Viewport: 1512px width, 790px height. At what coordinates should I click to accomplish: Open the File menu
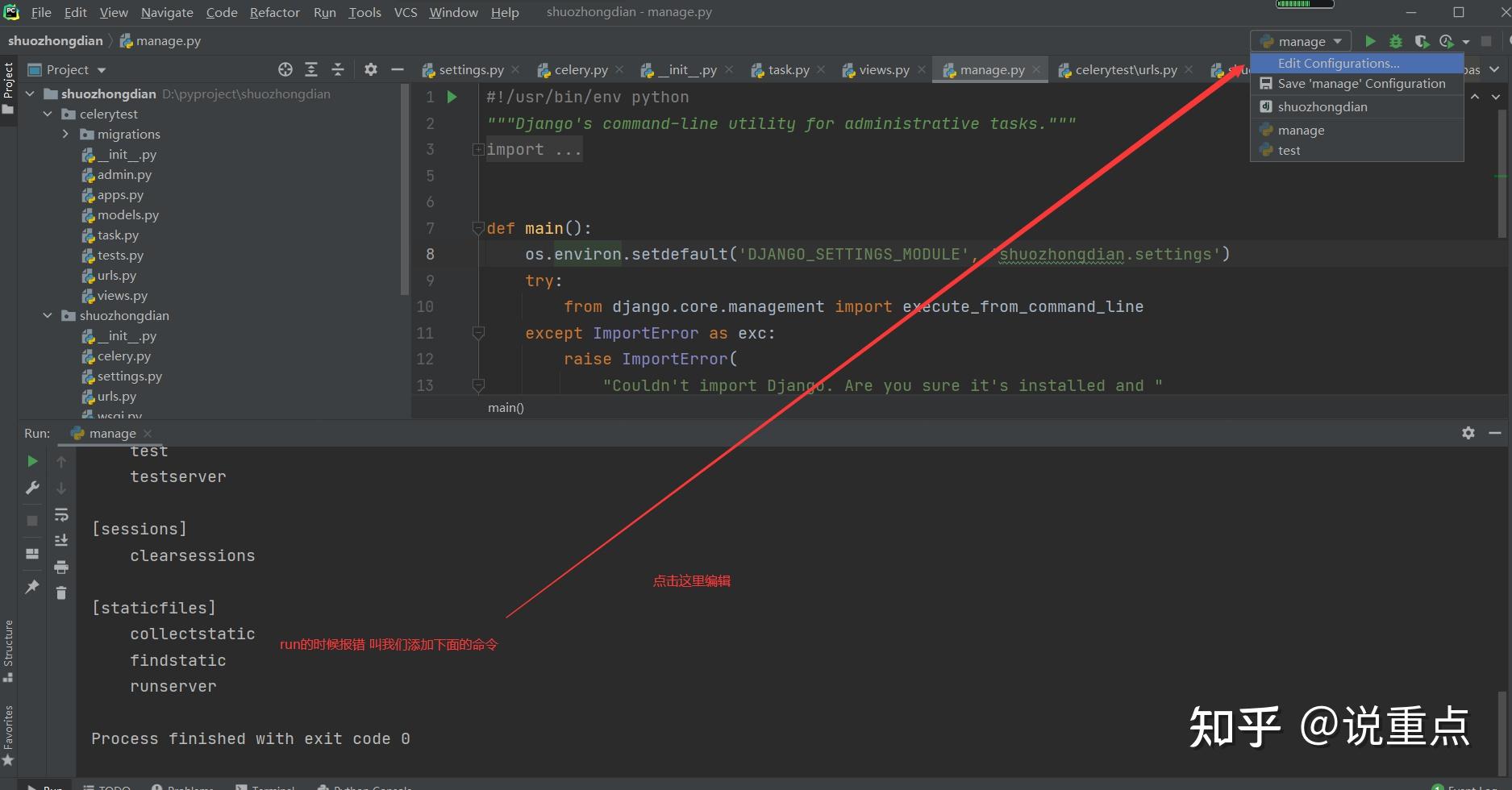(x=41, y=12)
